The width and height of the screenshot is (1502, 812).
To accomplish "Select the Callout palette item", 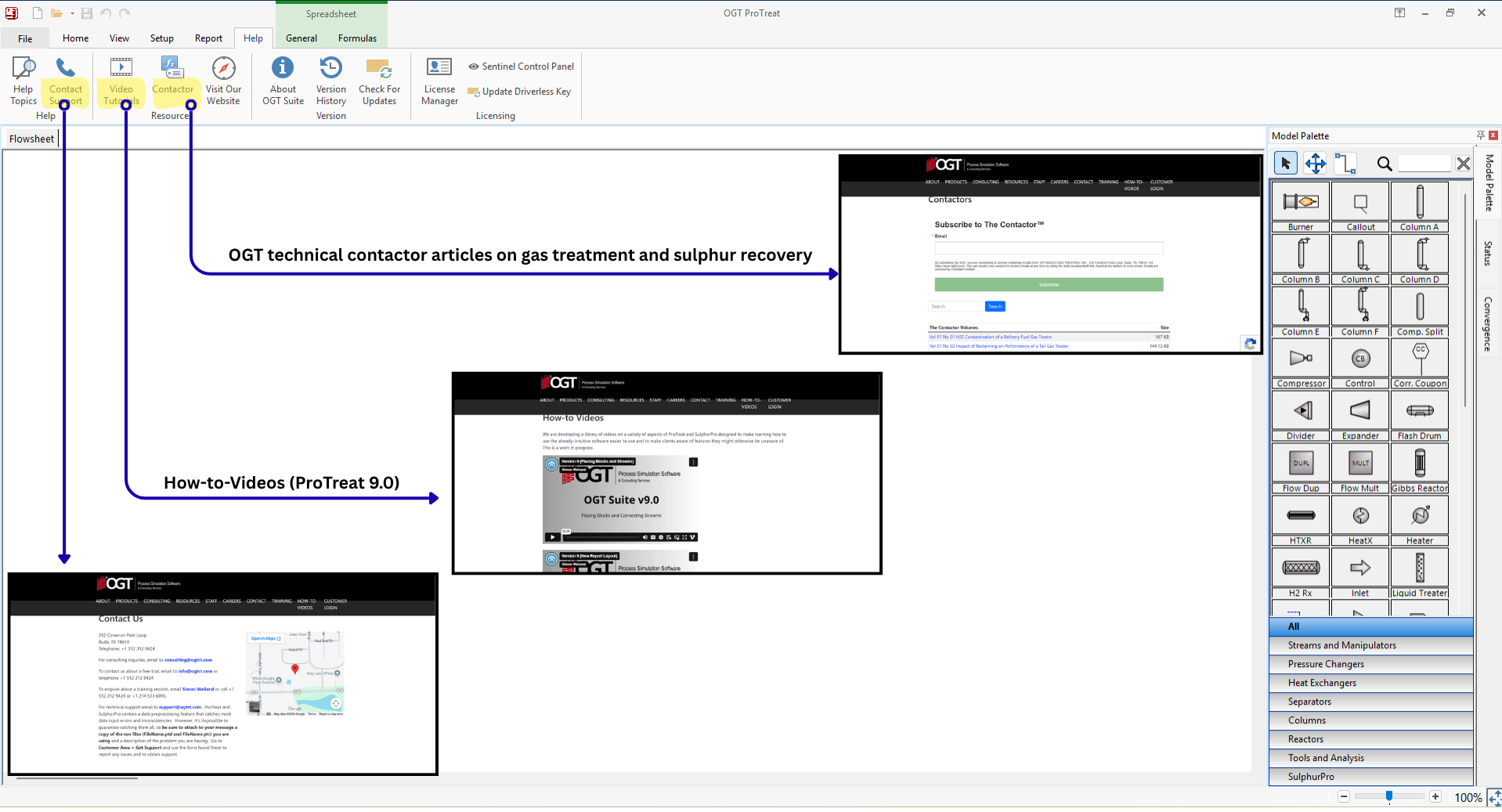I will tap(1360, 207).
